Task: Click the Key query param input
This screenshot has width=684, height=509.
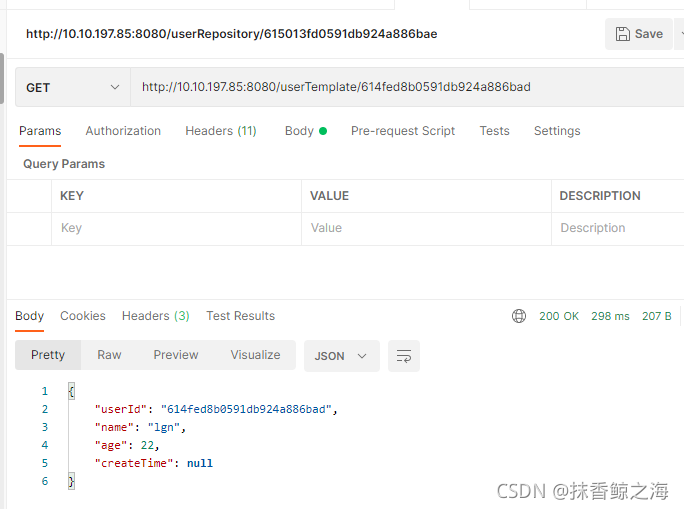Action: [x=176, y=228]
